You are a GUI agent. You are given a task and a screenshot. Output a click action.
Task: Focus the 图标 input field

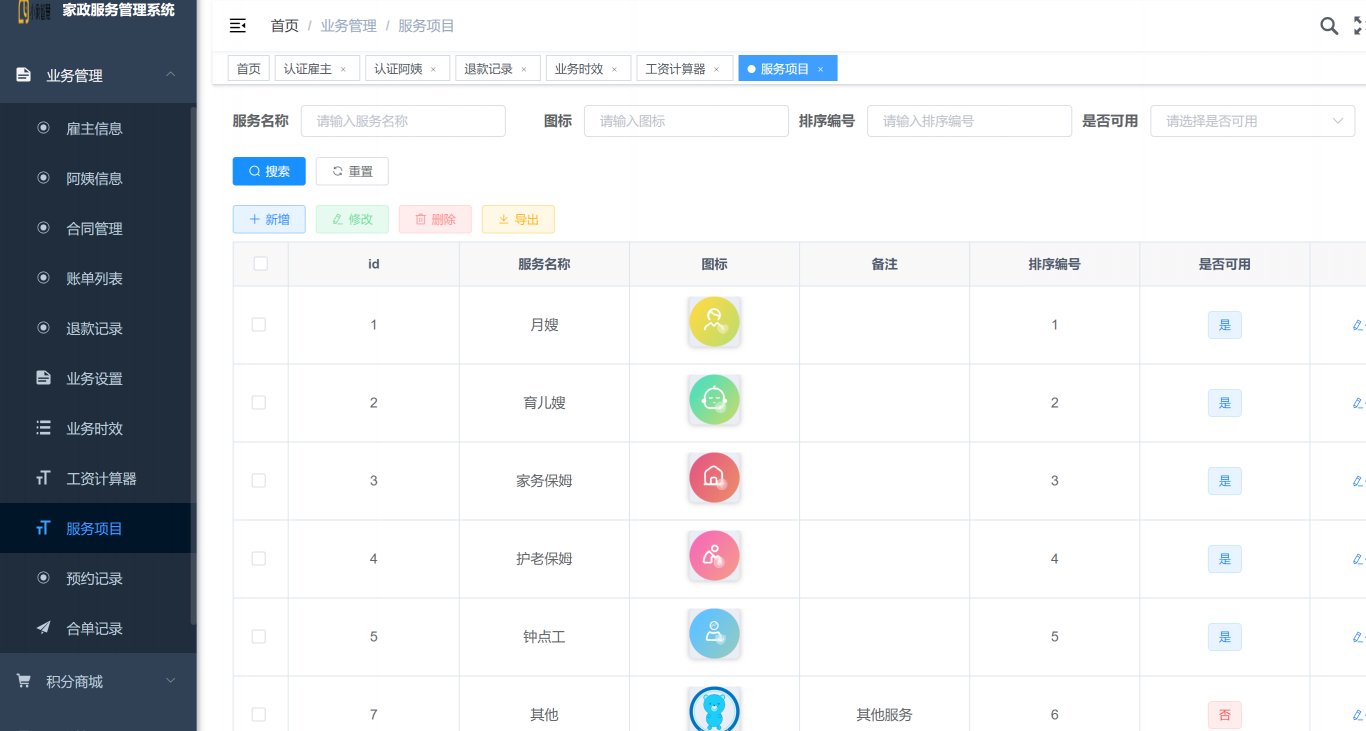686,121
